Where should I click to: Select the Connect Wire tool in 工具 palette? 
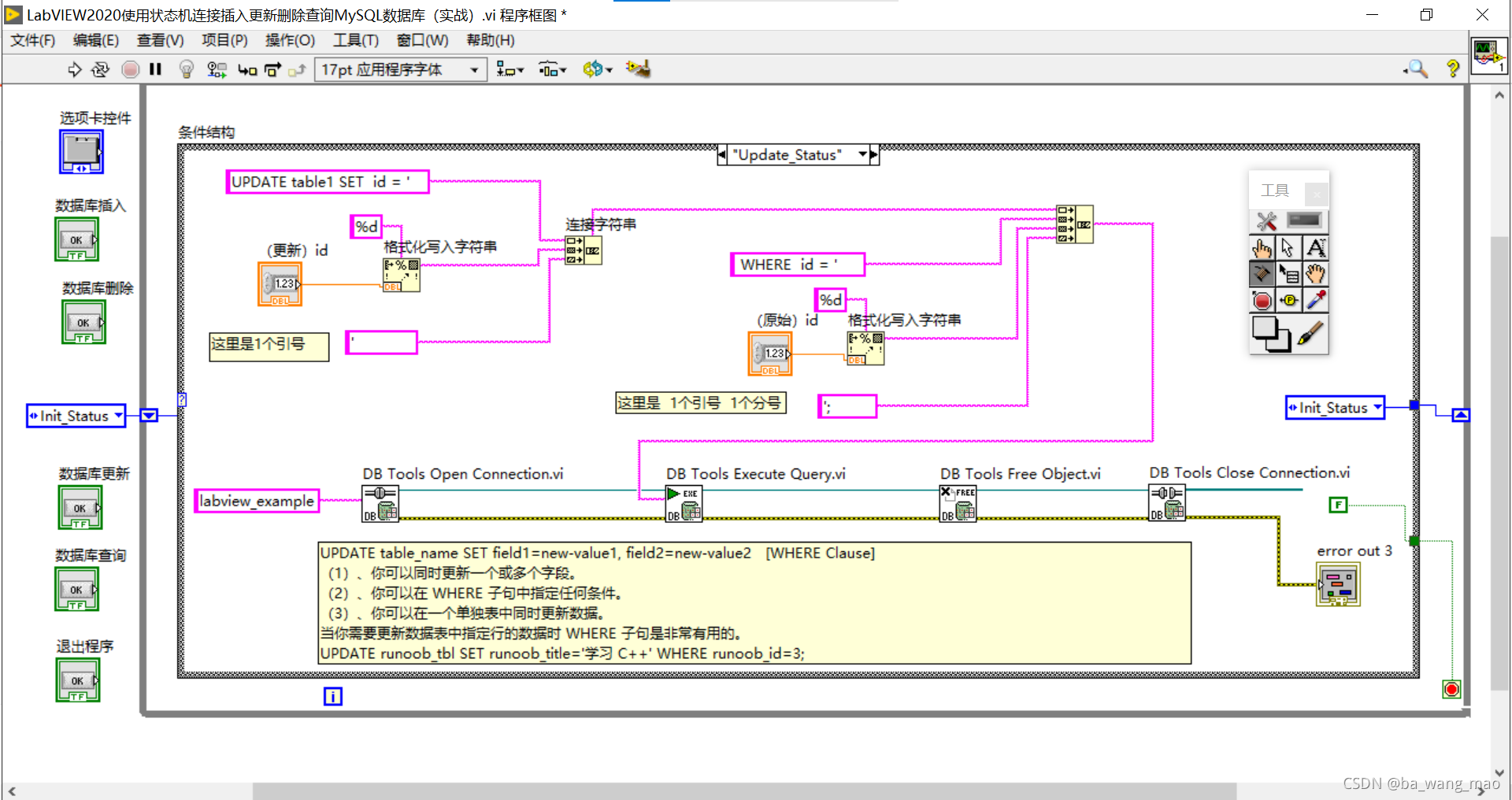(x=1262, y=274)
